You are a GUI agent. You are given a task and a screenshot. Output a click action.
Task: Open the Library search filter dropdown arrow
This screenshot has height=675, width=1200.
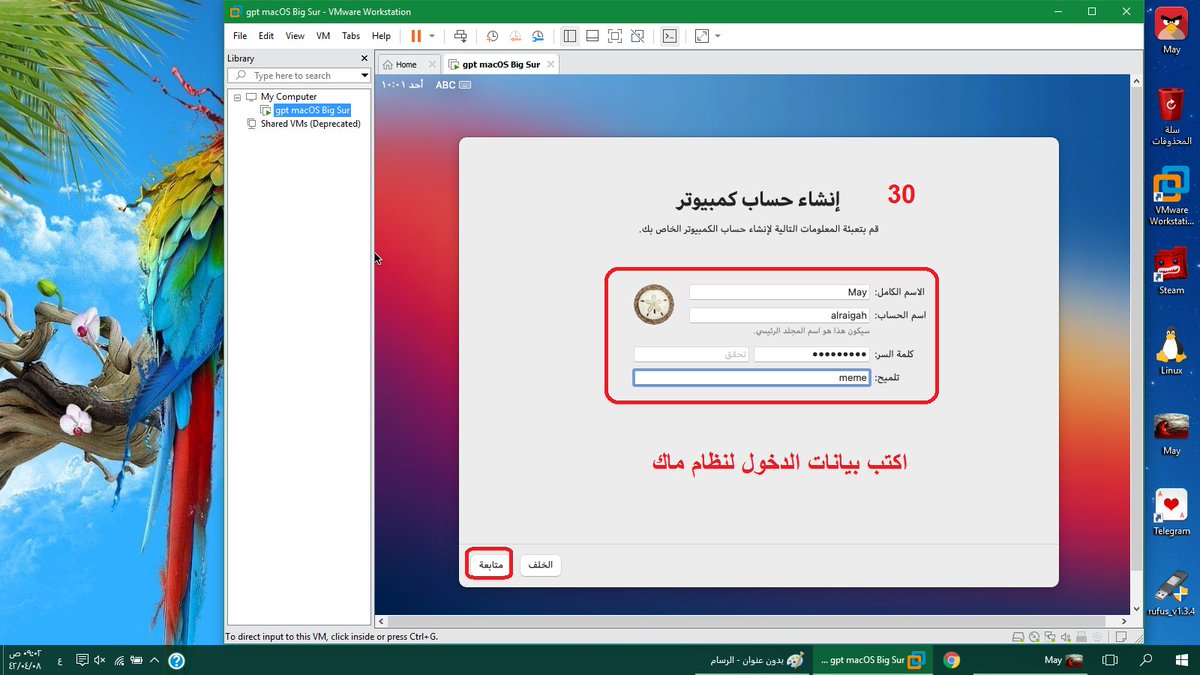coord(364,75)
